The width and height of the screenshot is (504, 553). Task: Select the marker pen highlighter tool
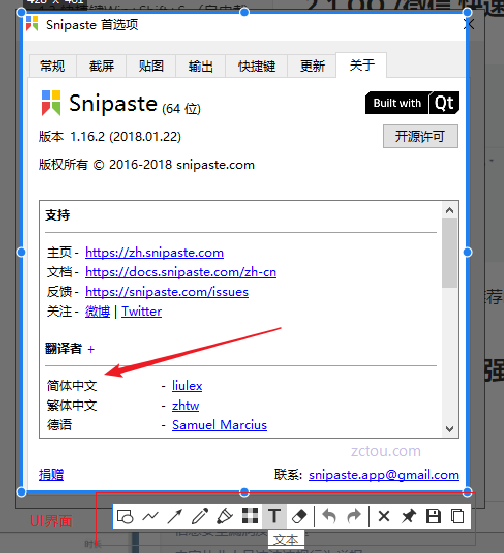(x=225, y=517)
